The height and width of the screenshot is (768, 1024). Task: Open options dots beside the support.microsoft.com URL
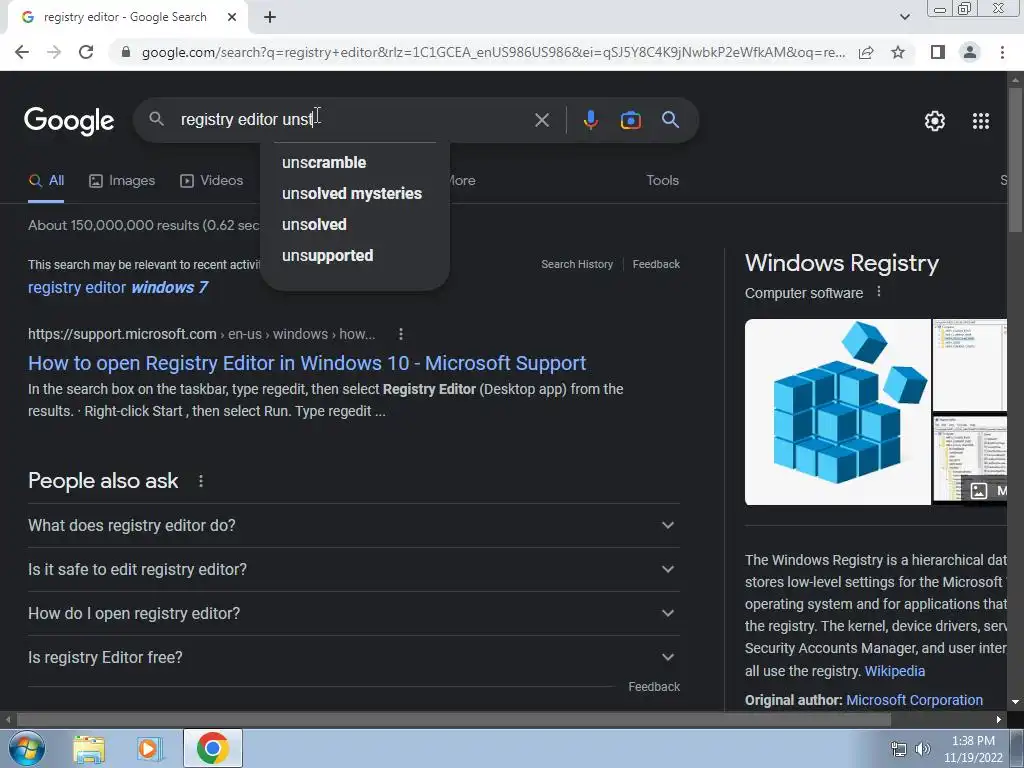pyautogui.click(x=401, y=334)
